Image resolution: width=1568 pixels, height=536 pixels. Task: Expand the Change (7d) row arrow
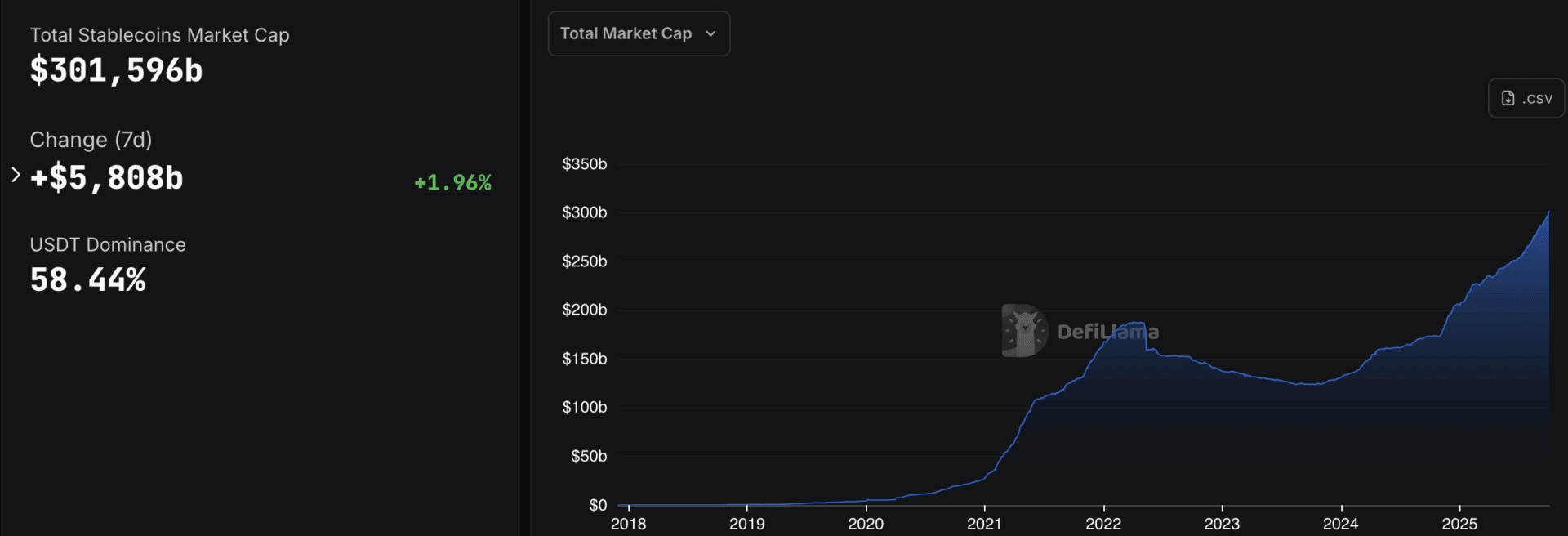pyautogui.click(x=16, y=175)
